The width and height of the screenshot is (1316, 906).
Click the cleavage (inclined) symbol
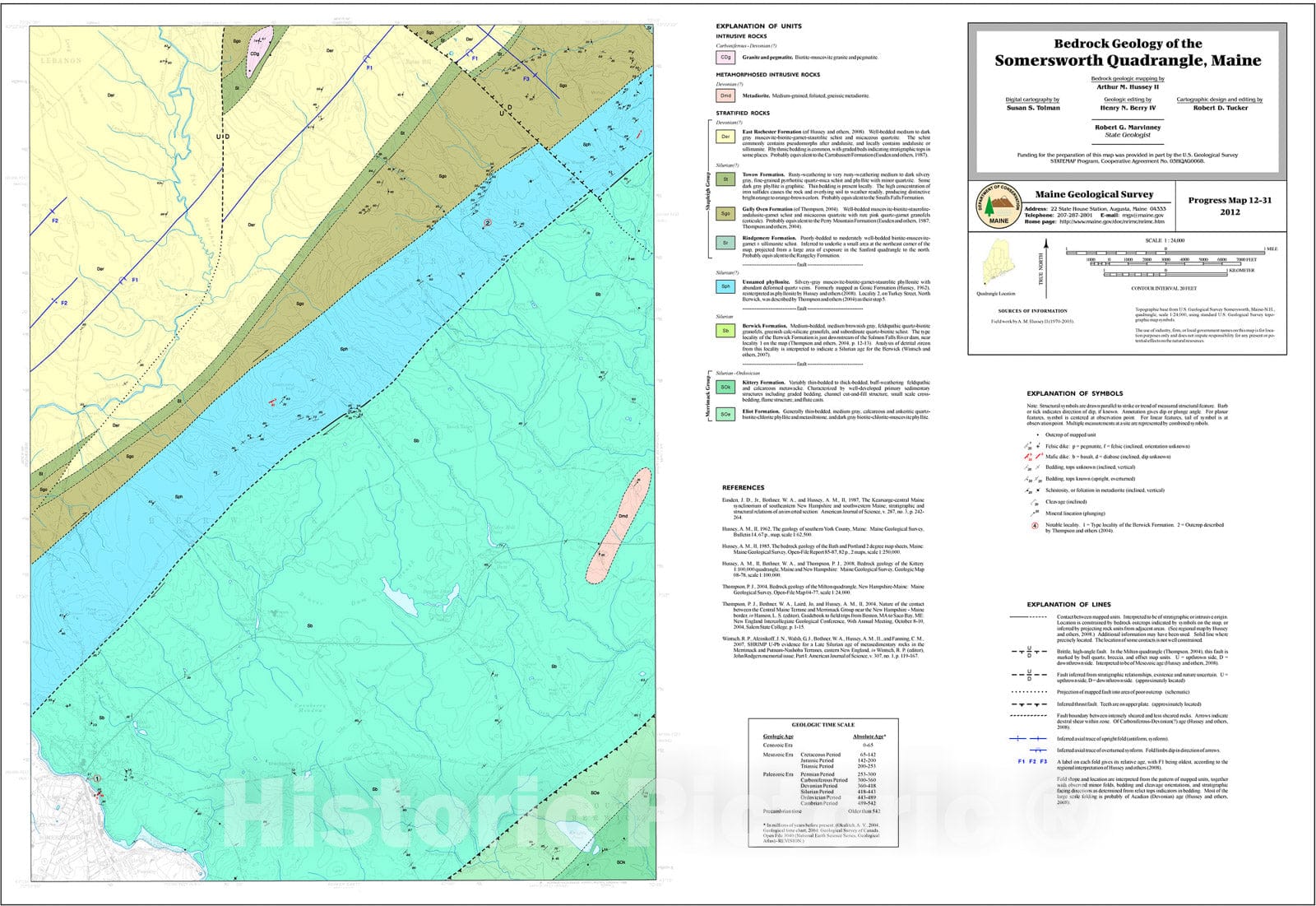[1035, 501]
